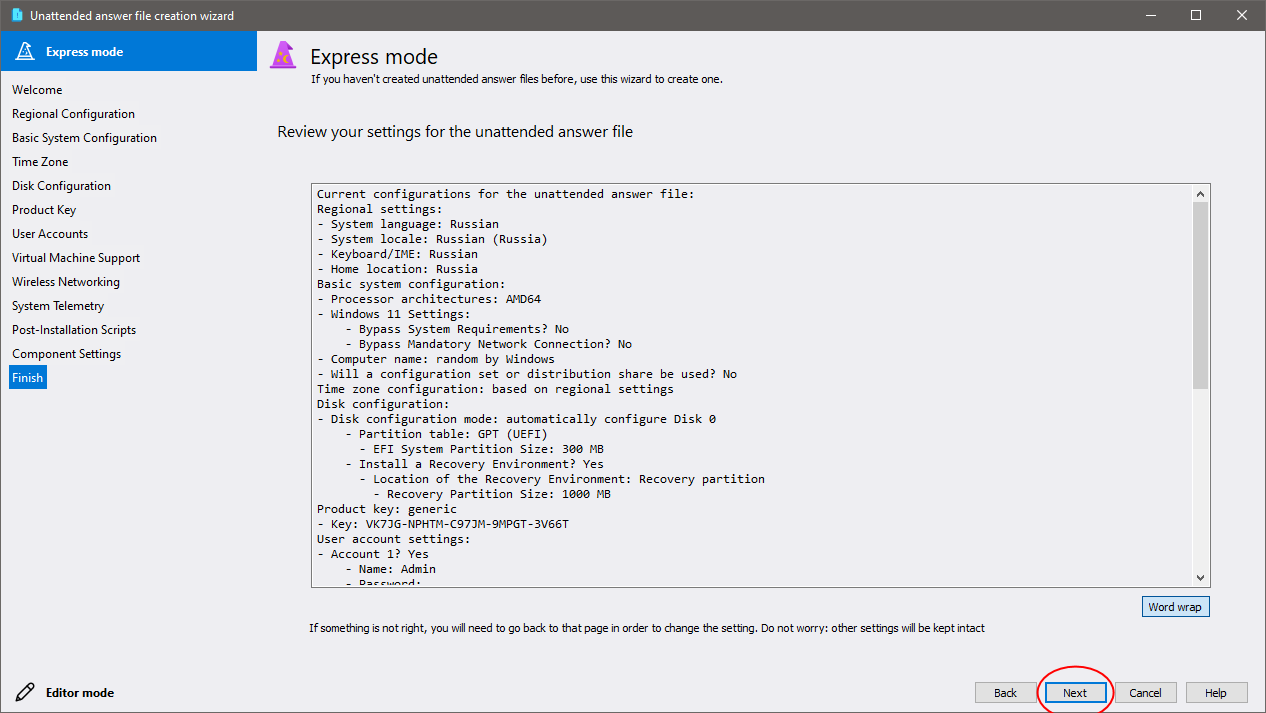Click the Back button
The image size is (1266, 713).
point(1005,692)
